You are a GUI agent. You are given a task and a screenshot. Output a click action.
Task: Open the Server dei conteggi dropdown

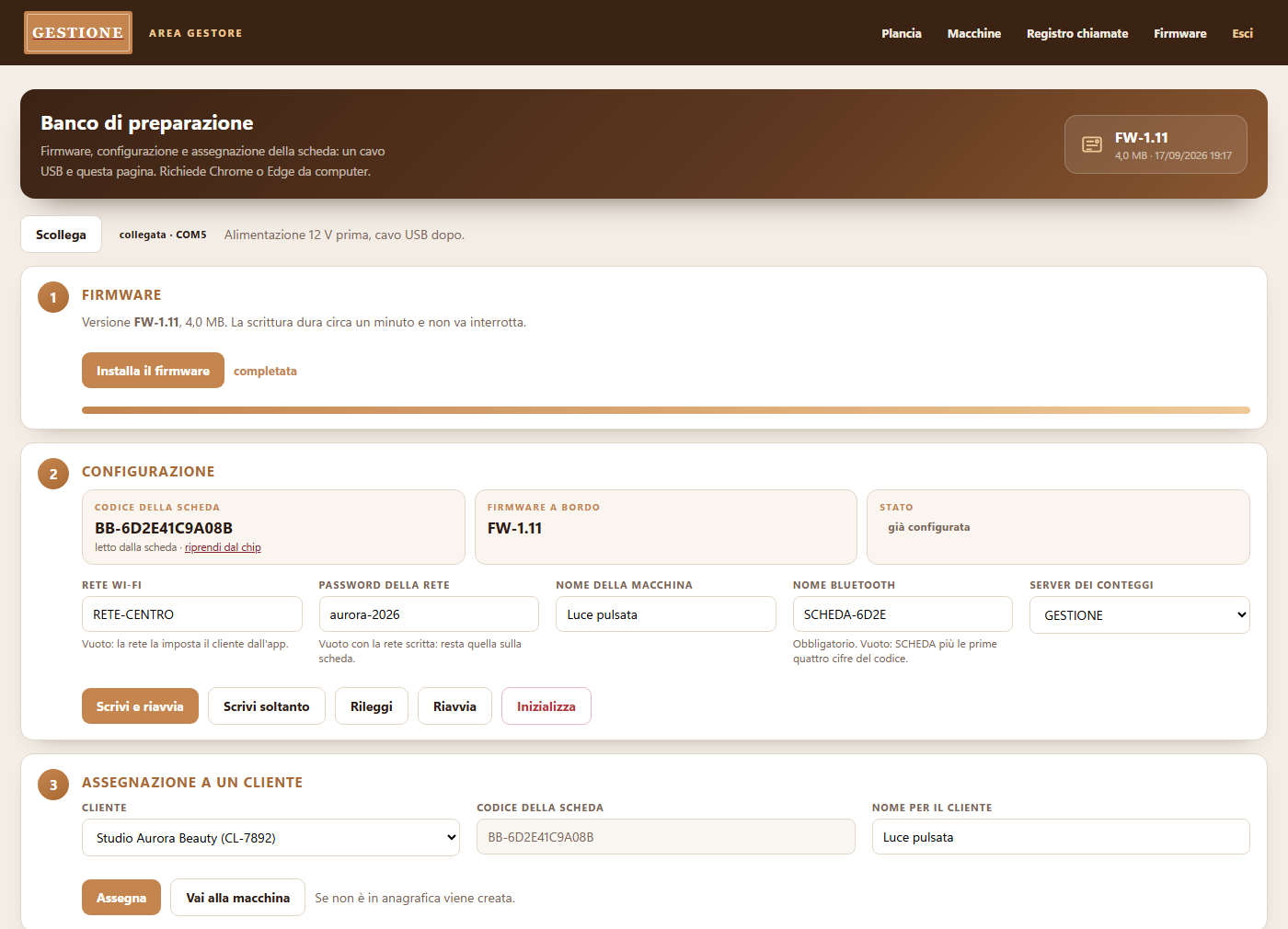(1139, 615)
